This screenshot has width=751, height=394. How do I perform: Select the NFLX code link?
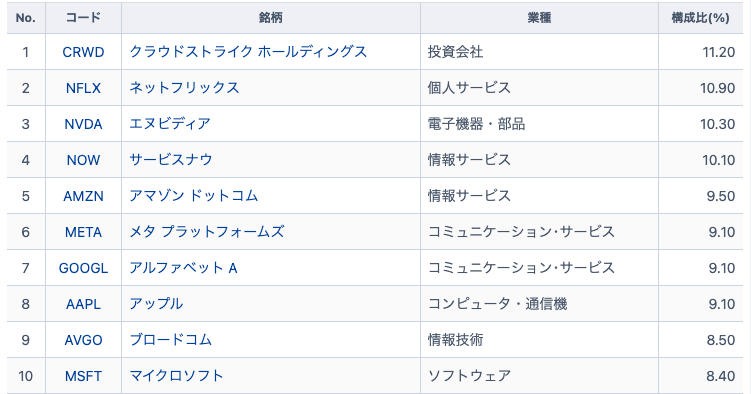point(83,88)
